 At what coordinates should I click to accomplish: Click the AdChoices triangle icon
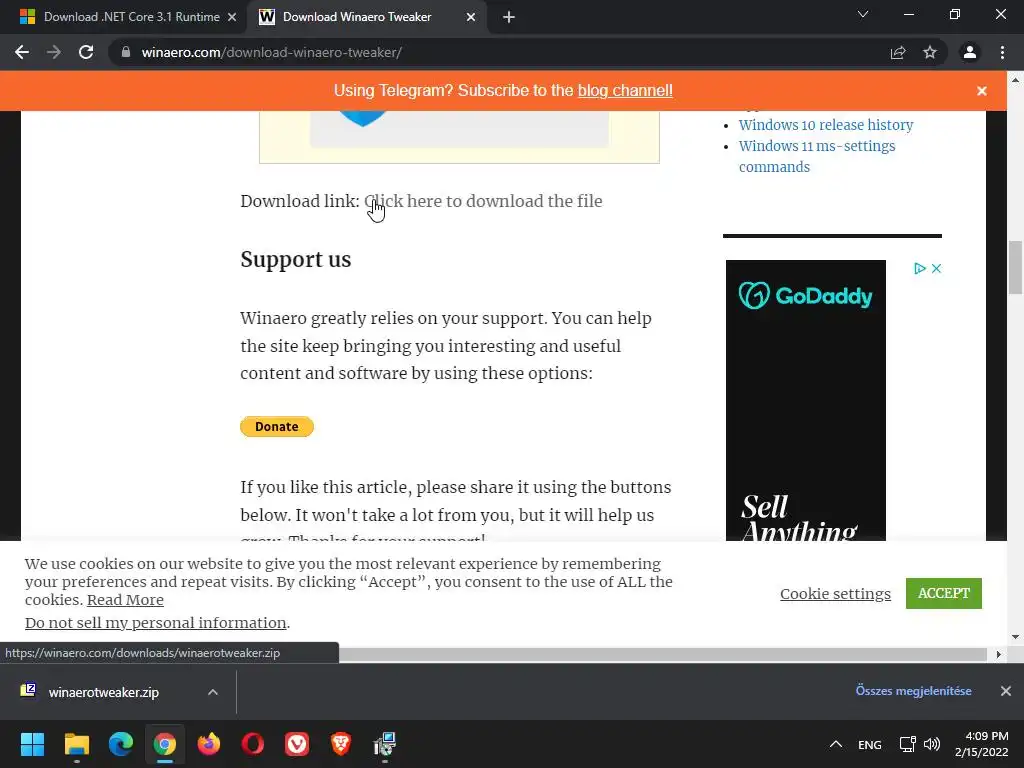[920, 268]
